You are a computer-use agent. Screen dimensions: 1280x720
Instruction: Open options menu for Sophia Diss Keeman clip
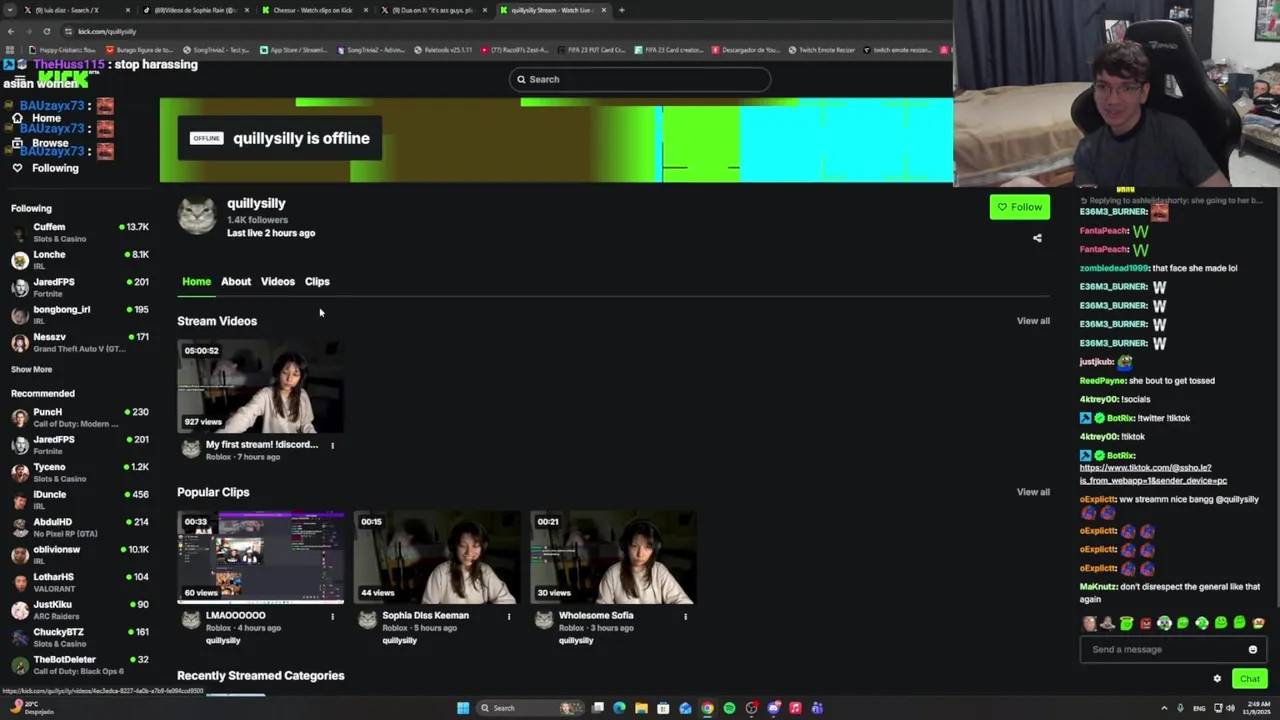pyautogui.click(x=508, y=617)
